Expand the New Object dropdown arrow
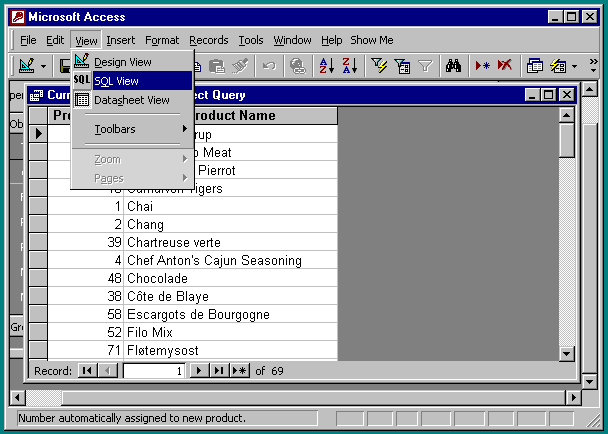Image resolution: width=608 pixels, height=434 pixels. click(x=575, y=66)
